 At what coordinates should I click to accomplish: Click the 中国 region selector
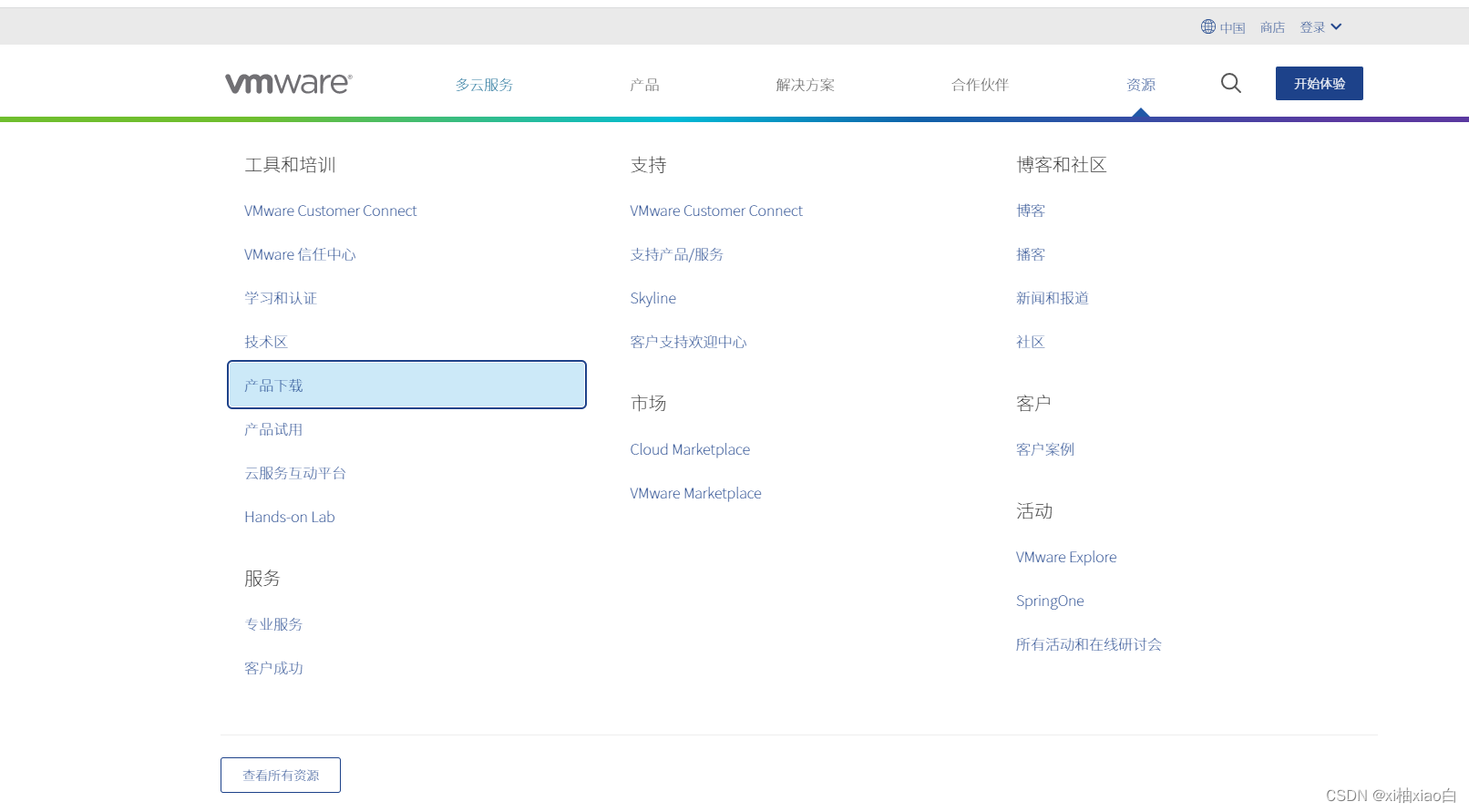pyautogui.click(x=1232, y=27)
